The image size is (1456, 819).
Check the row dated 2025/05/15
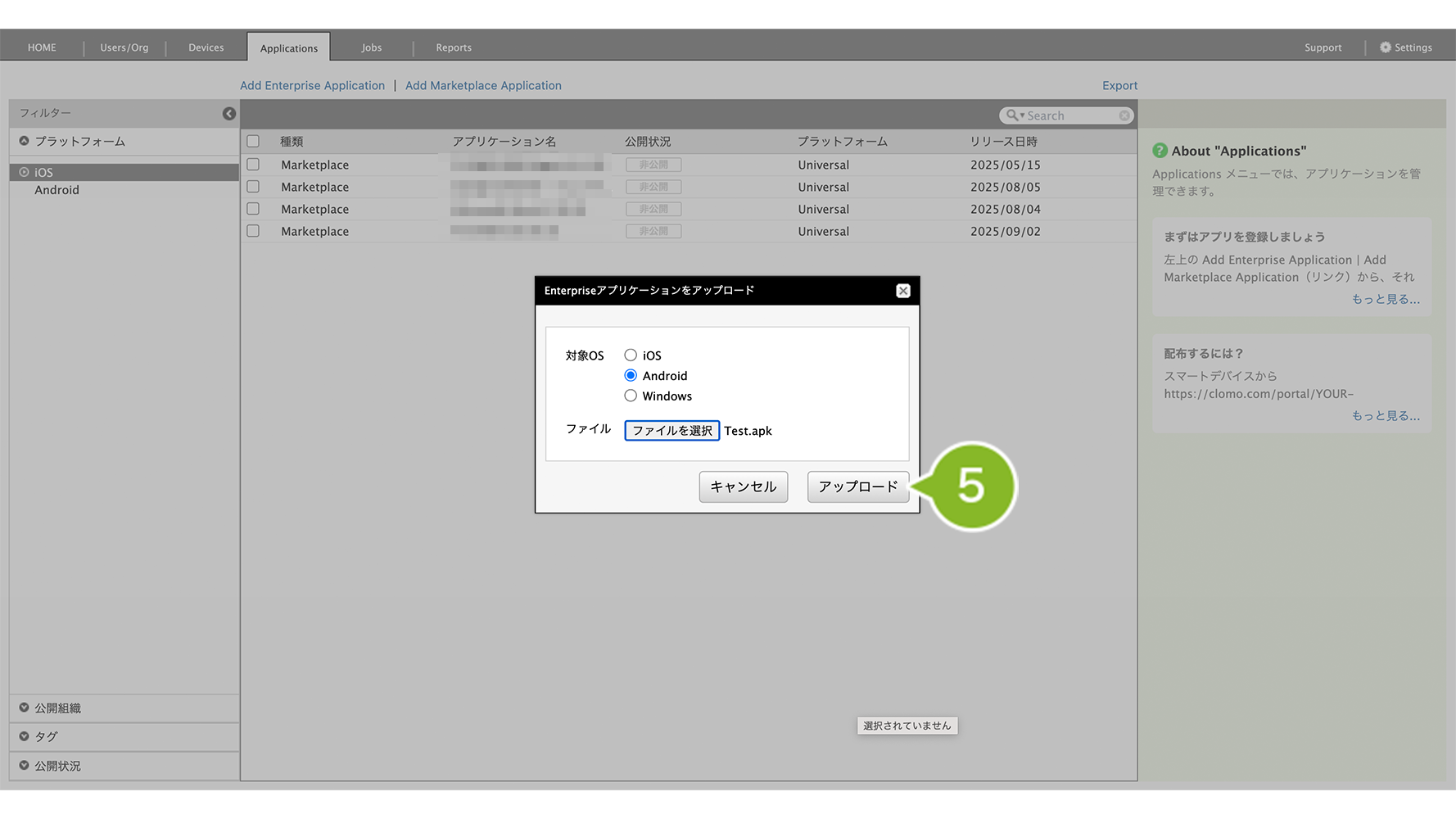coord(253,165)
